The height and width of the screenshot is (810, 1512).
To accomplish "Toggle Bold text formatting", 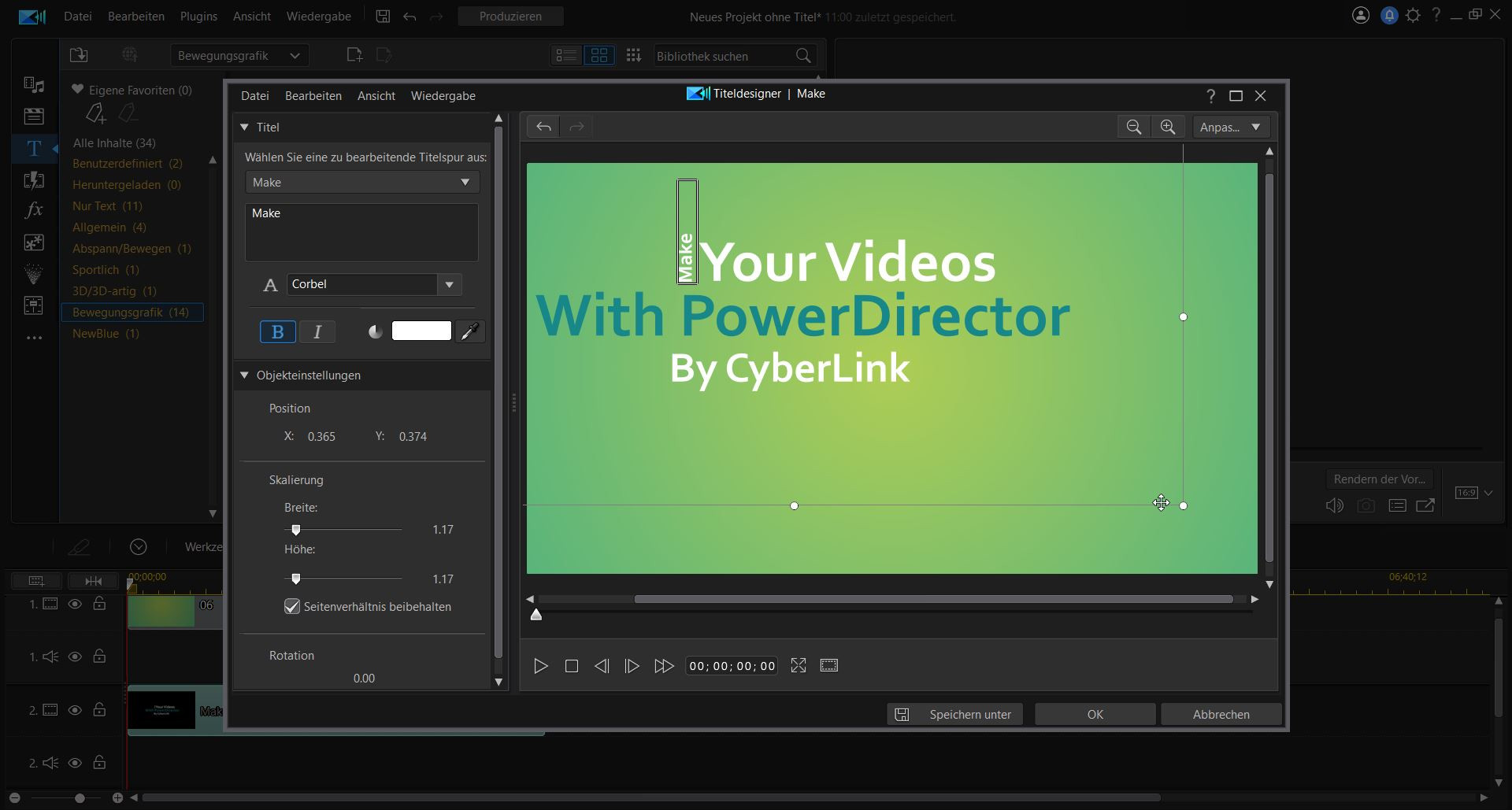I will (x=277, y=332).
